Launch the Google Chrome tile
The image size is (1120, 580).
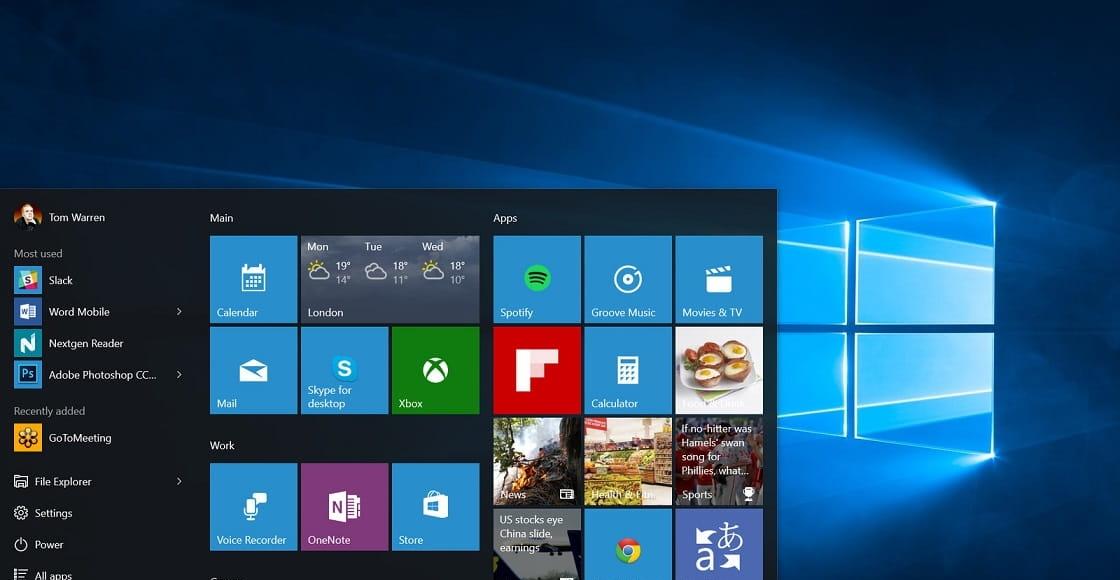coord(628,544)
